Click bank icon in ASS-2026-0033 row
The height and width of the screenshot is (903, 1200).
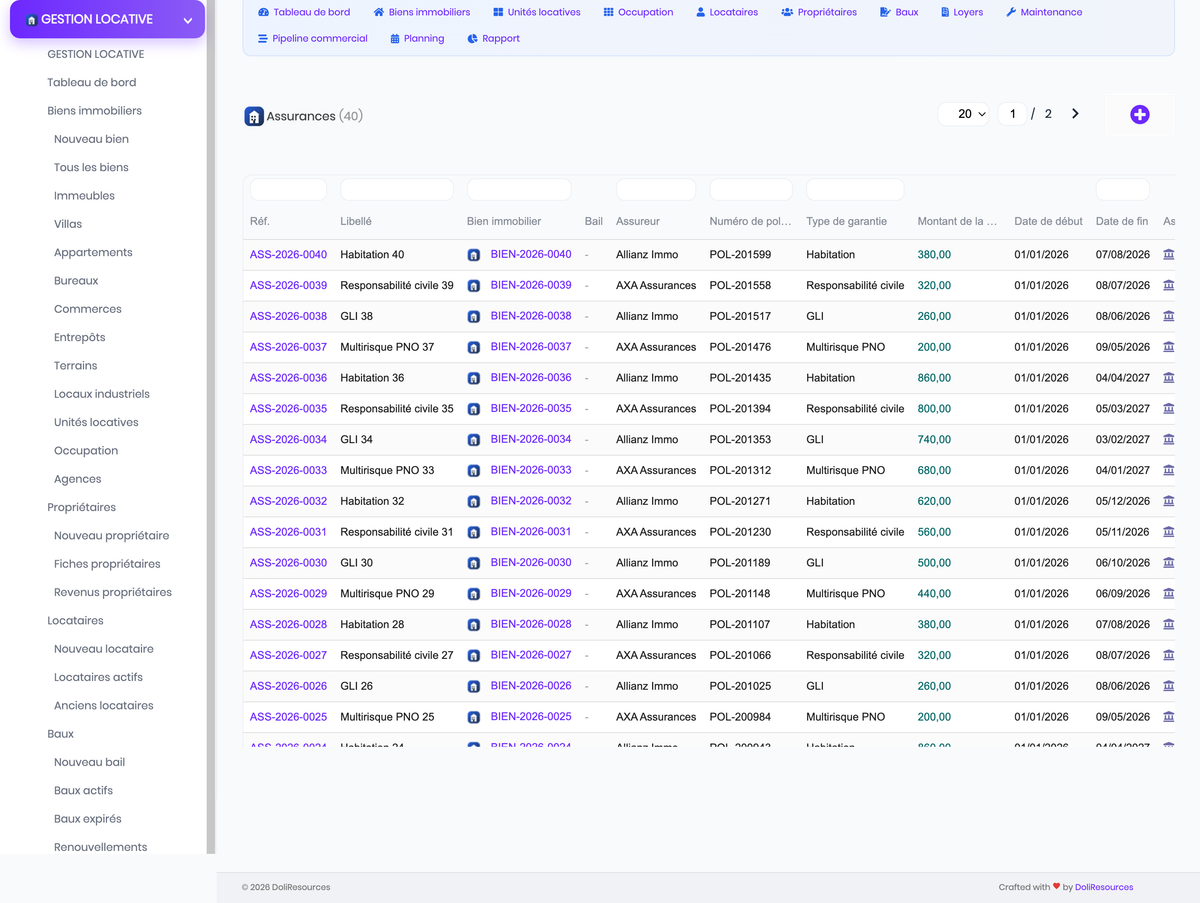(x=1169, y=470)
